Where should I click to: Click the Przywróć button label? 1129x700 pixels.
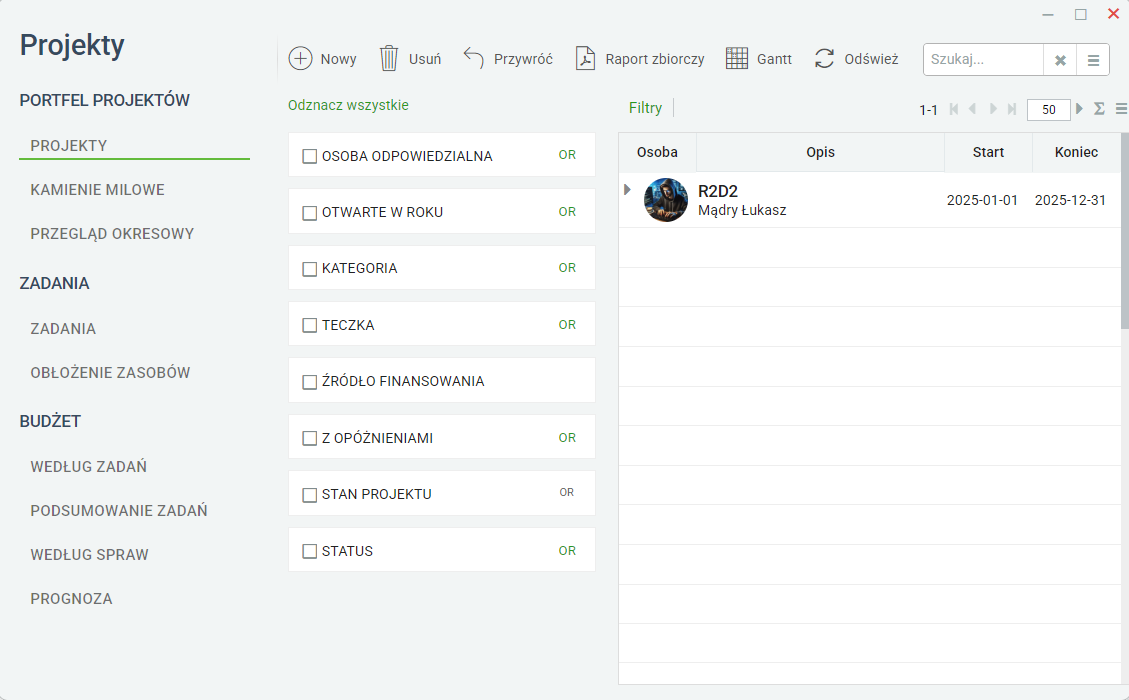pyautogui.click(x=523, y=59)
